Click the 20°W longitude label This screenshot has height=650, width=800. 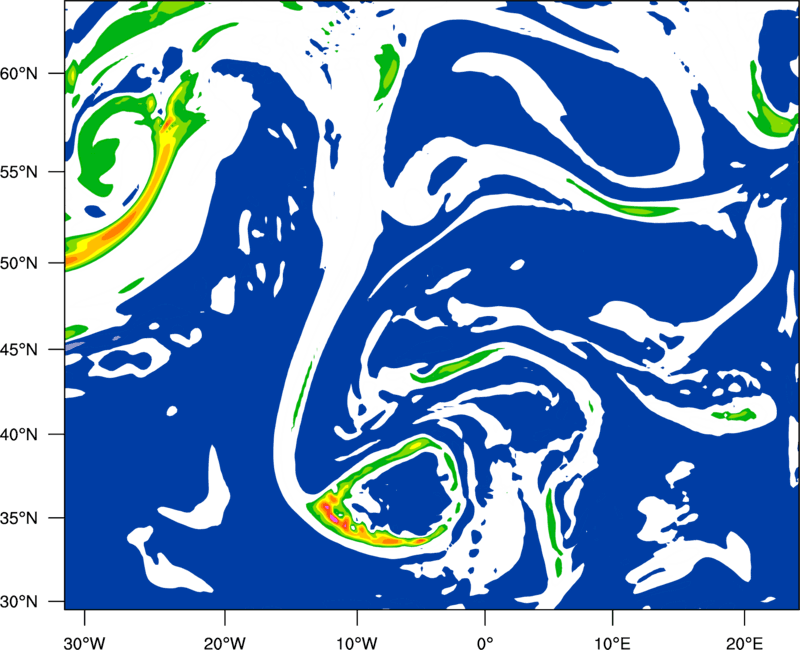pos(224,643)
